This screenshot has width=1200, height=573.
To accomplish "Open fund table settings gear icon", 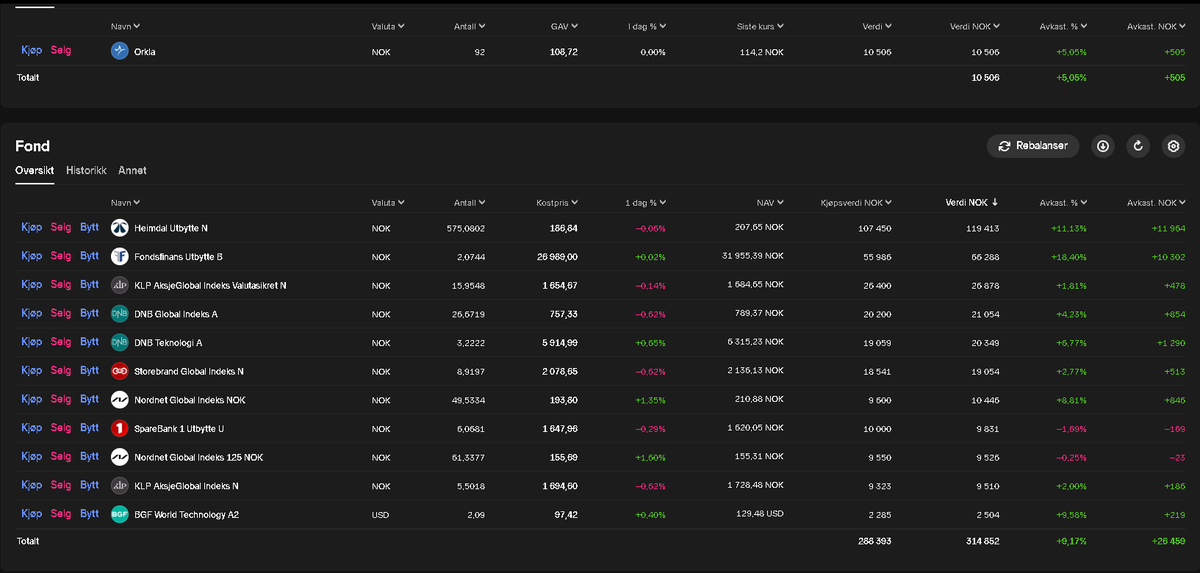I will pos(1174,146).
